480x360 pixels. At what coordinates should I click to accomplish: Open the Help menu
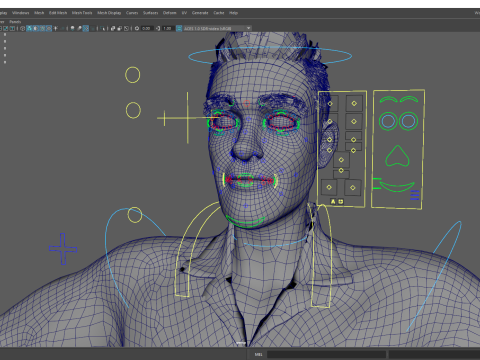point(233,13)
